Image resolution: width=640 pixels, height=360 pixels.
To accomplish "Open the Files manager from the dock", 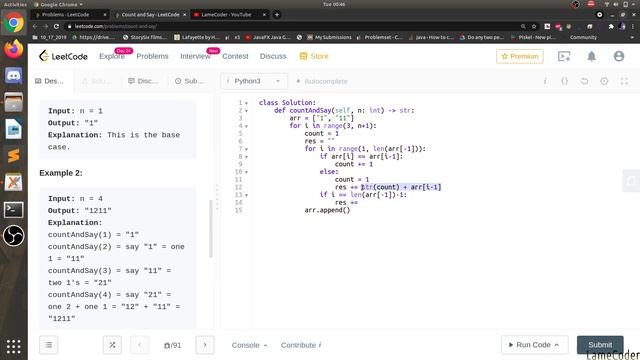I will click(x=14, y=102).
